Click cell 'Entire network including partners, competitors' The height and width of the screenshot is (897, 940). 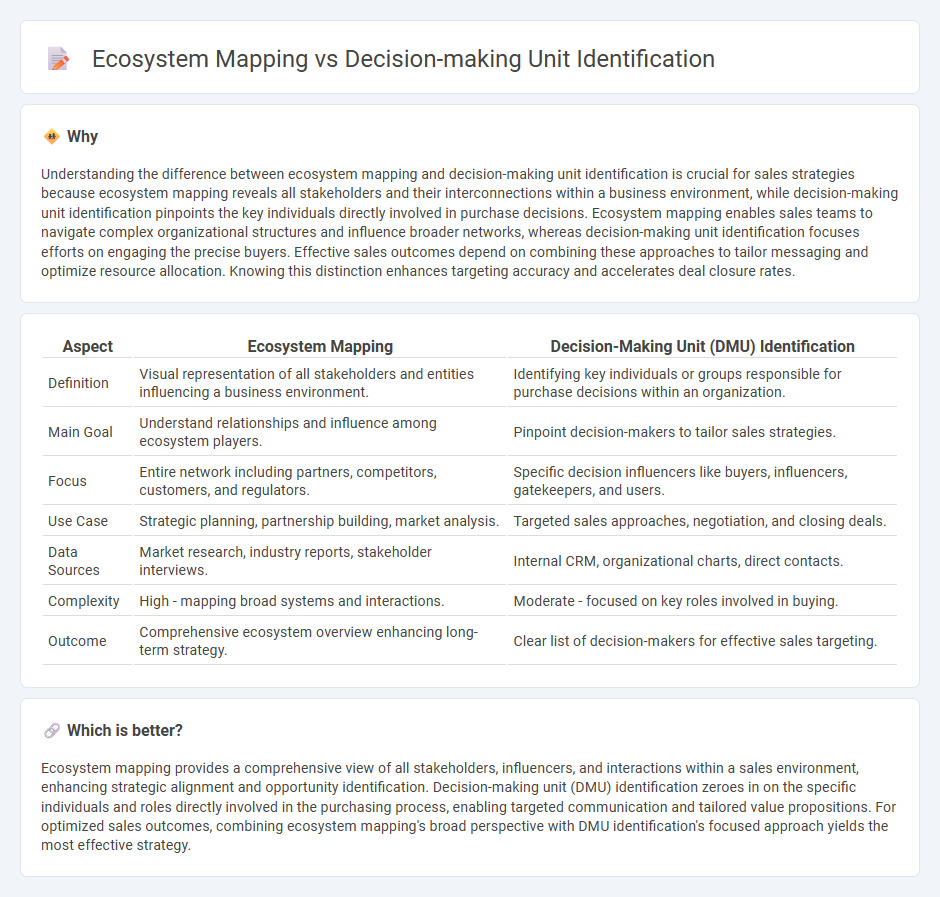point(320,481)
